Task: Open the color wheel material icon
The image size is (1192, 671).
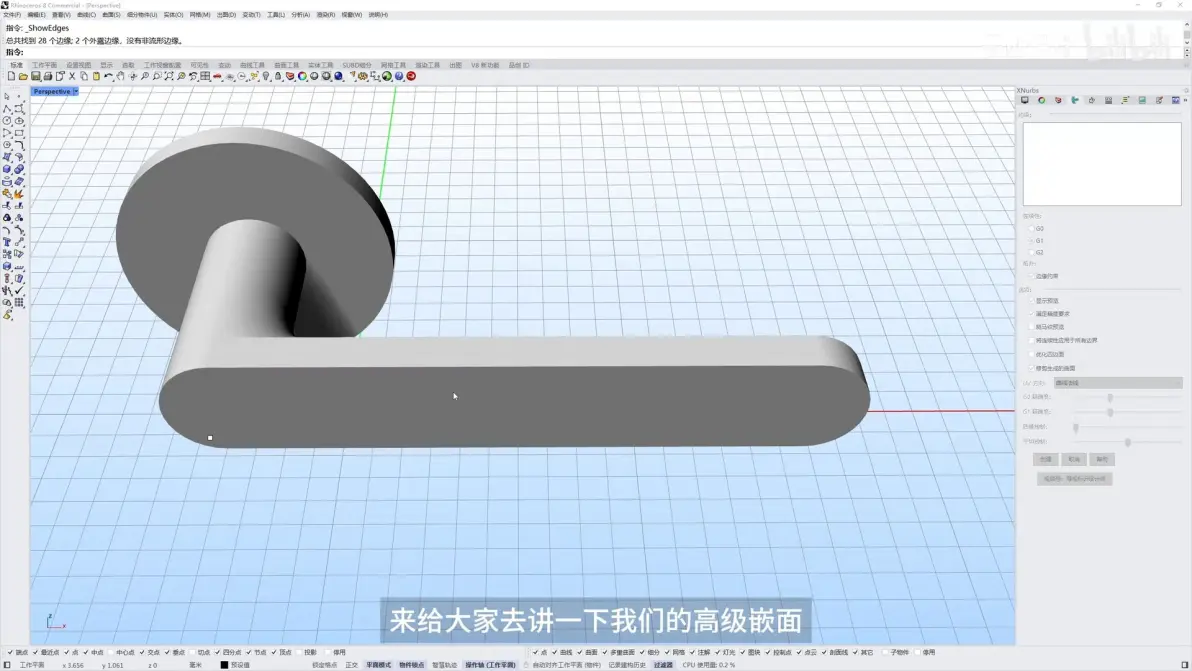Action: point(302,77)
